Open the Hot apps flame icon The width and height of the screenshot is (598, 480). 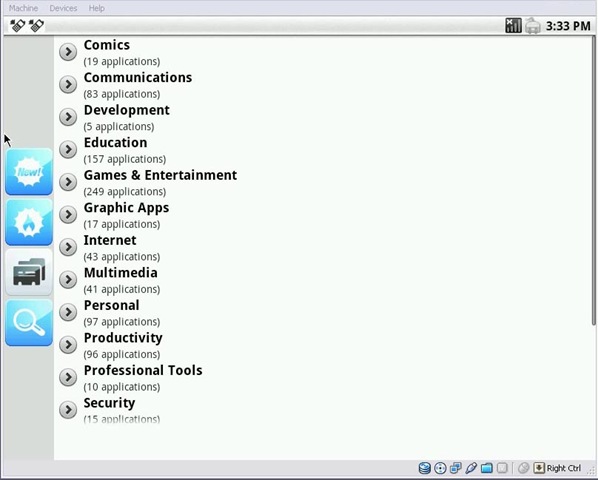click(x=29, y=222)
